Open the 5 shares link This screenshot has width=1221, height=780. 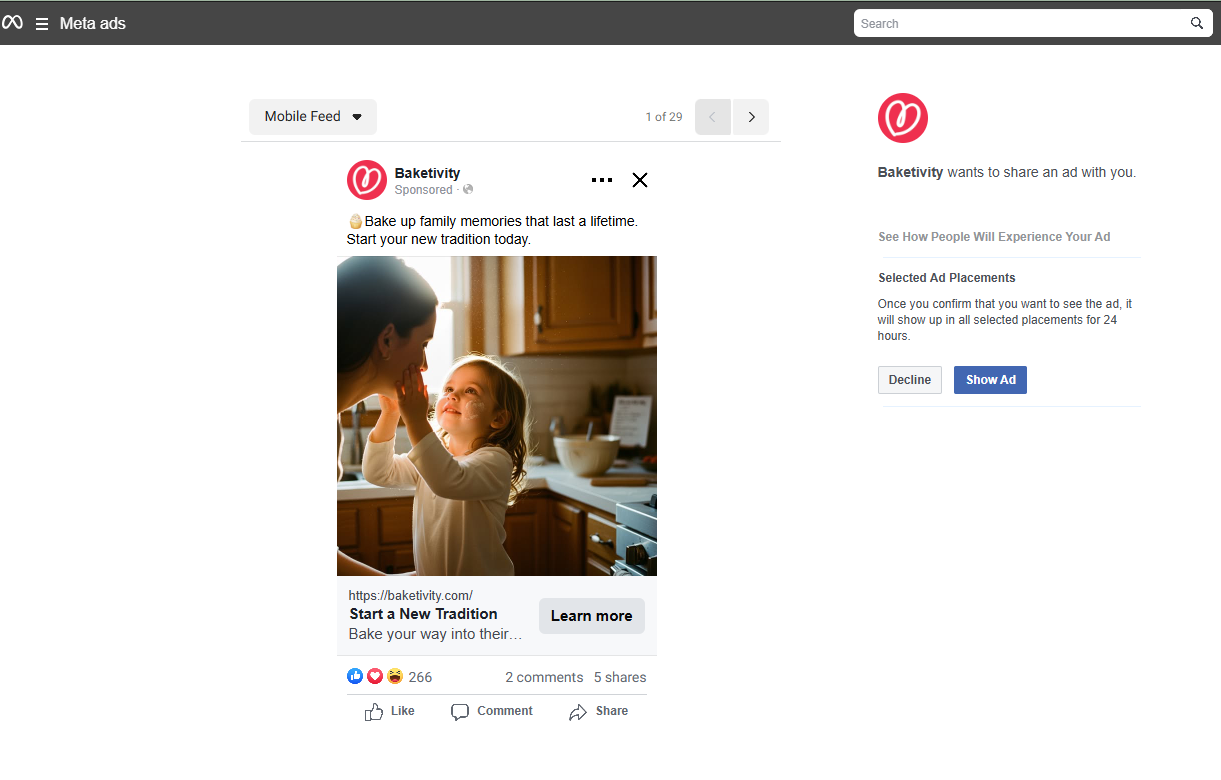click(x=620, y=677)
